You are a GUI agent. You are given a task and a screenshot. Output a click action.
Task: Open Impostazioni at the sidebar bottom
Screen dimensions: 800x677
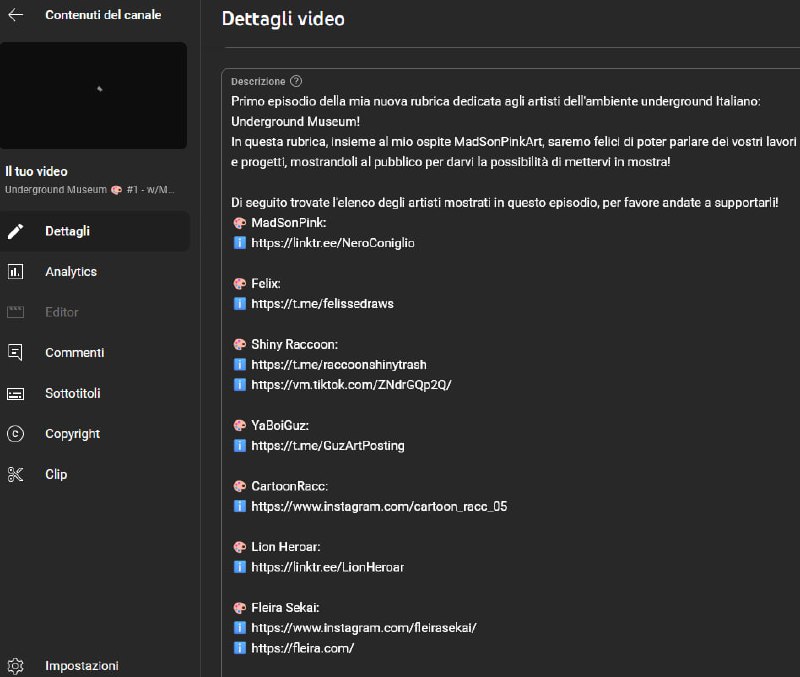(x=82, y=666)
